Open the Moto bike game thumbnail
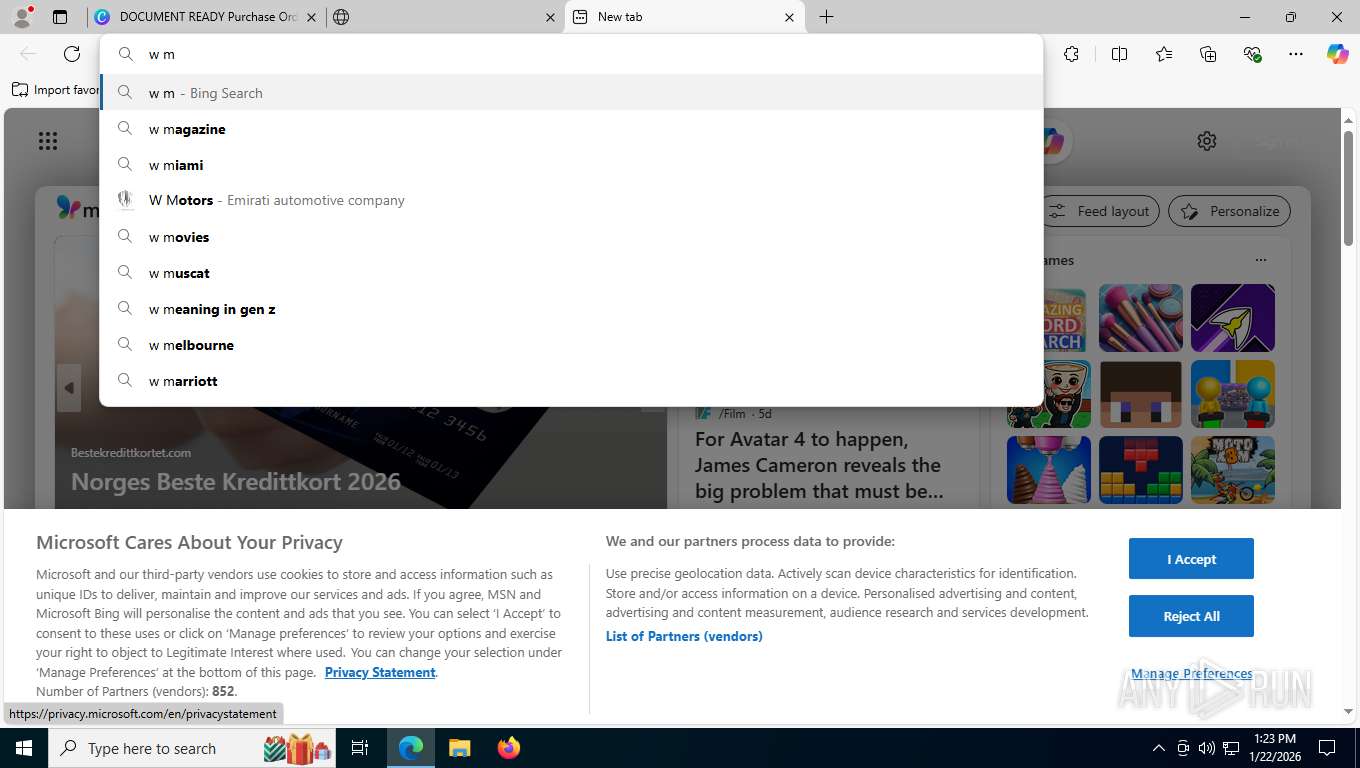Viewport: 1360px width, 768px height. click(x=1233, y=470)
